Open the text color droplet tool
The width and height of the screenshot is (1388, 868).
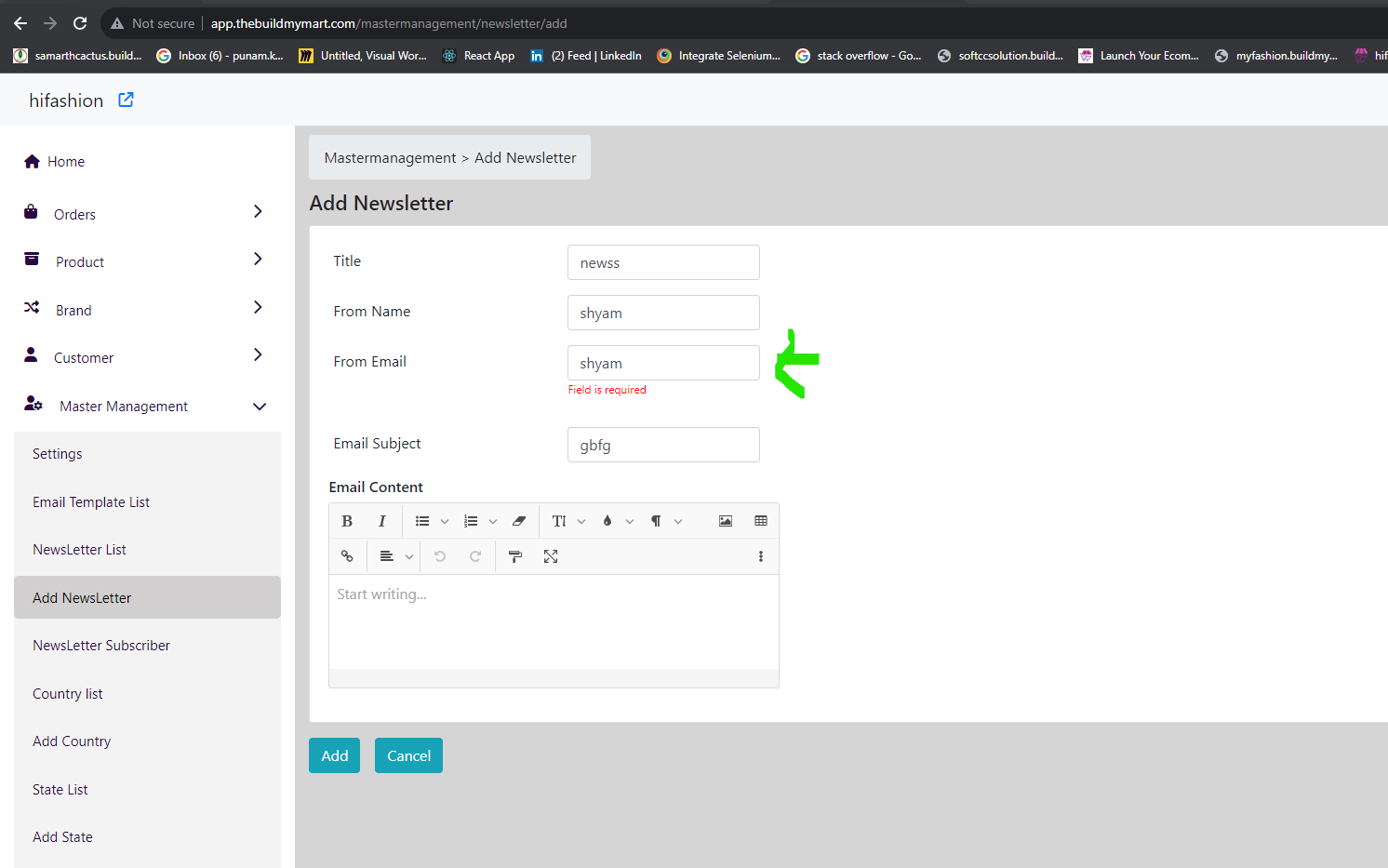pos(607,521)
